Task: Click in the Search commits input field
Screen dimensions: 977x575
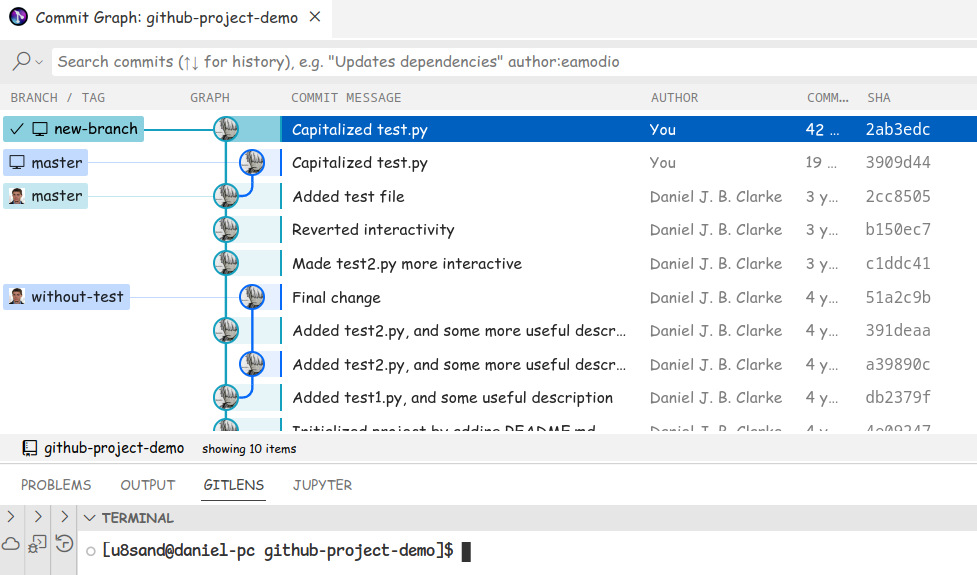Action: [x=500, y=62]
